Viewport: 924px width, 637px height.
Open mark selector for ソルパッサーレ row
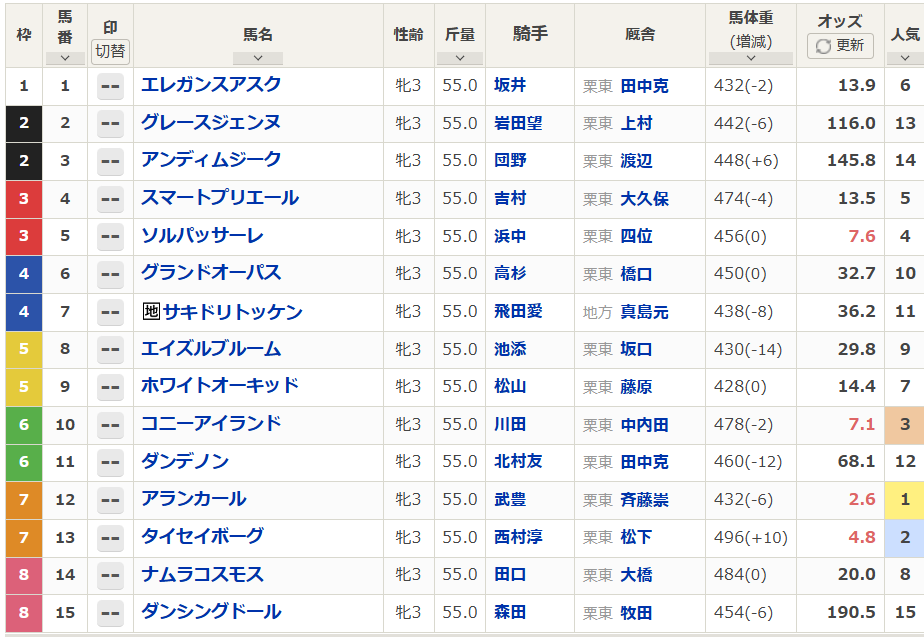[110, 237]
